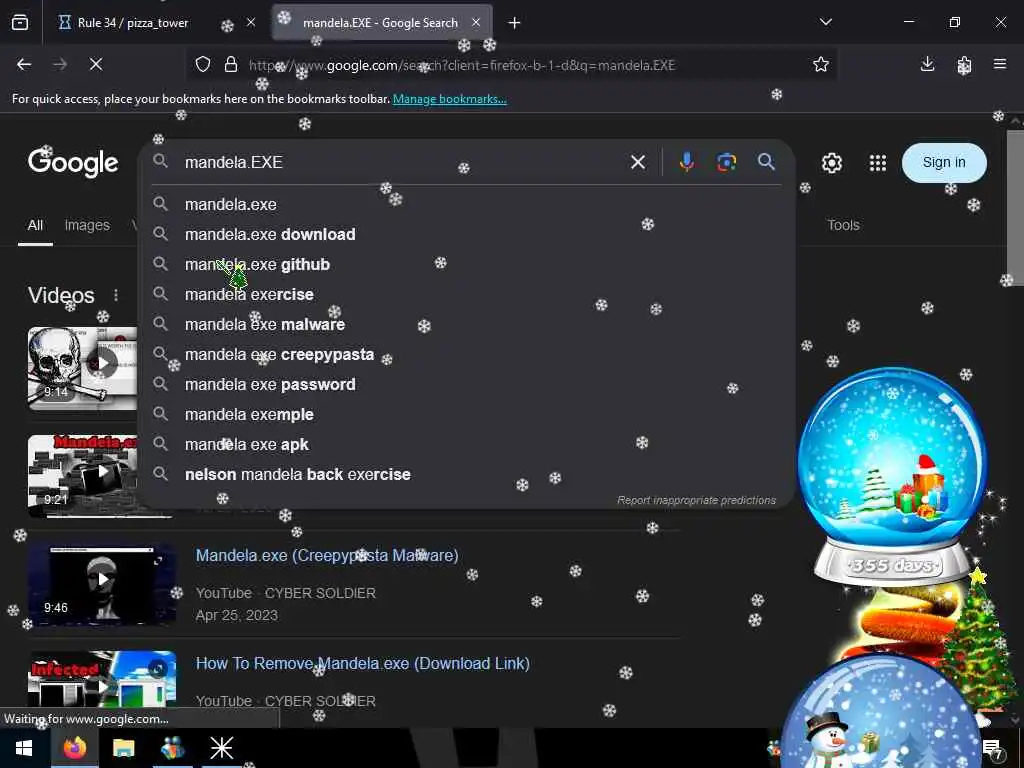Search by image with Google Lens

coord(726,162)
